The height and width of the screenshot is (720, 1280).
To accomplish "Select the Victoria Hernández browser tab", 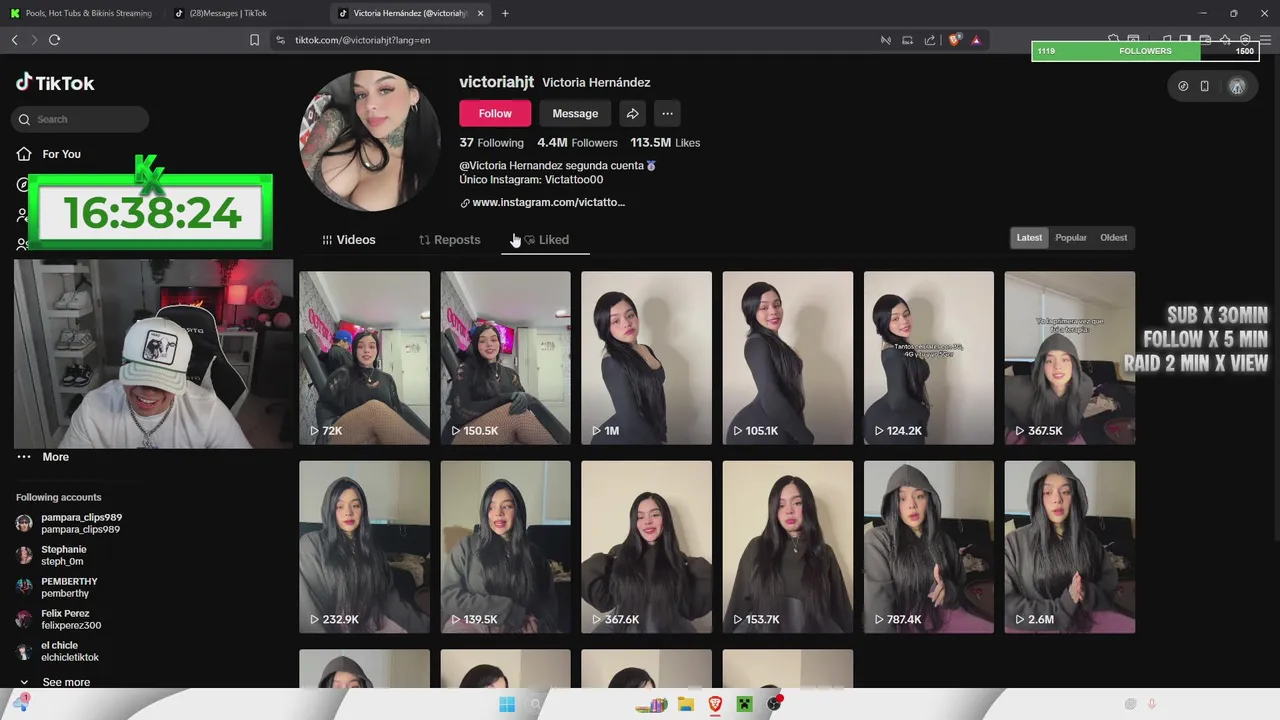I will (408, 13).
